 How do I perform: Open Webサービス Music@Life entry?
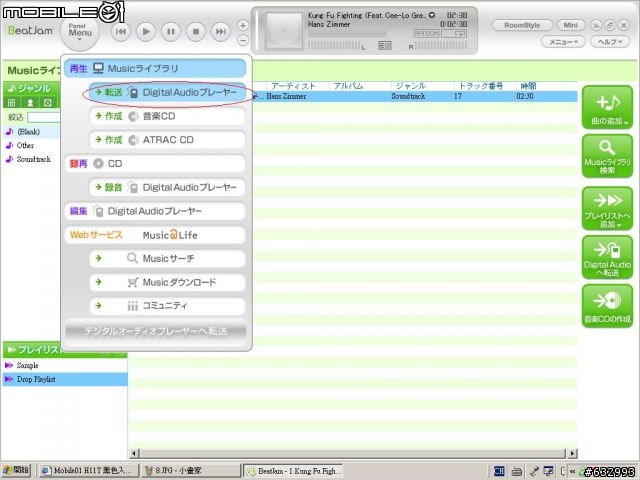(155, 235)
